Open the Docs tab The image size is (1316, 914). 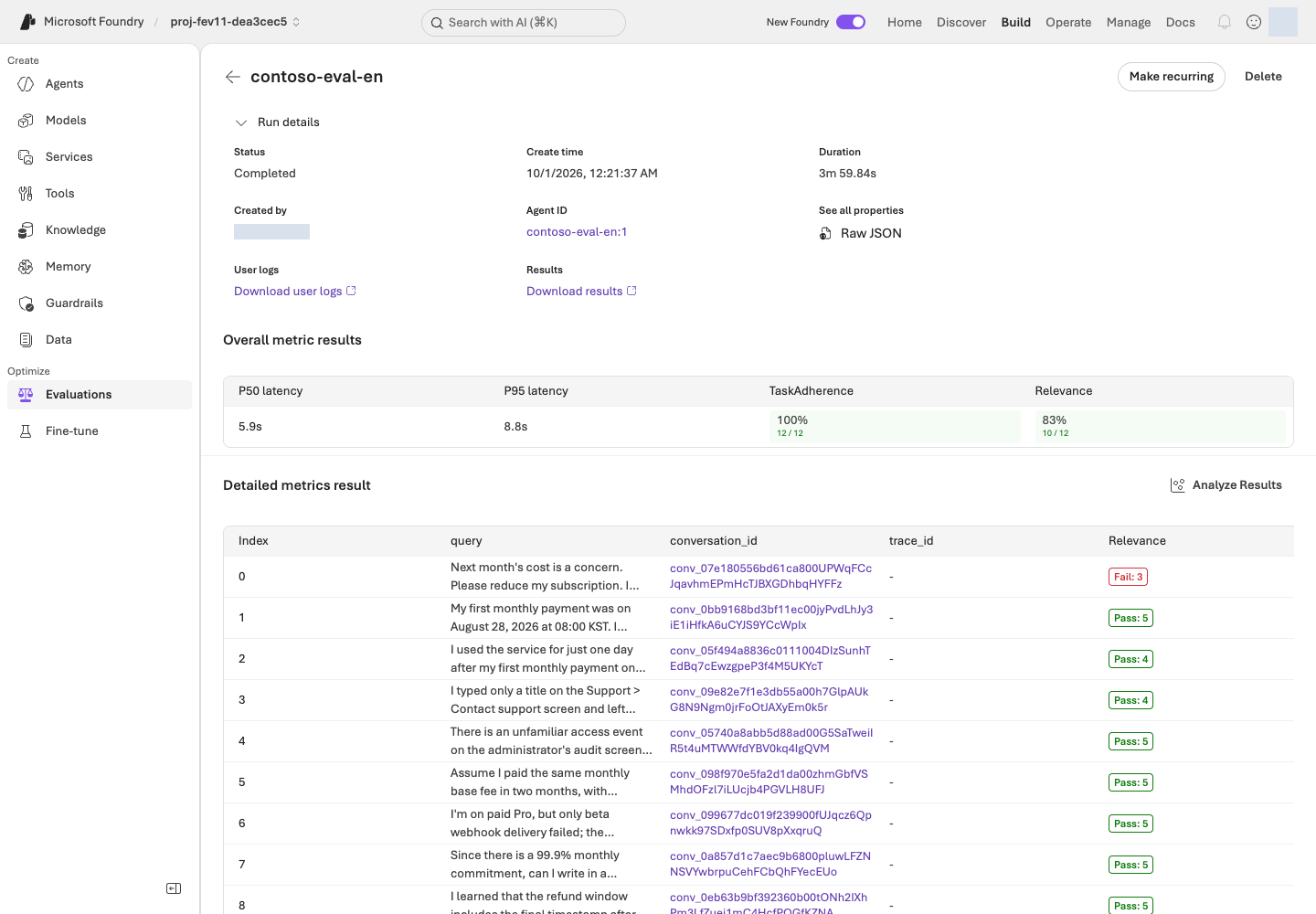tap(1181, 22)
